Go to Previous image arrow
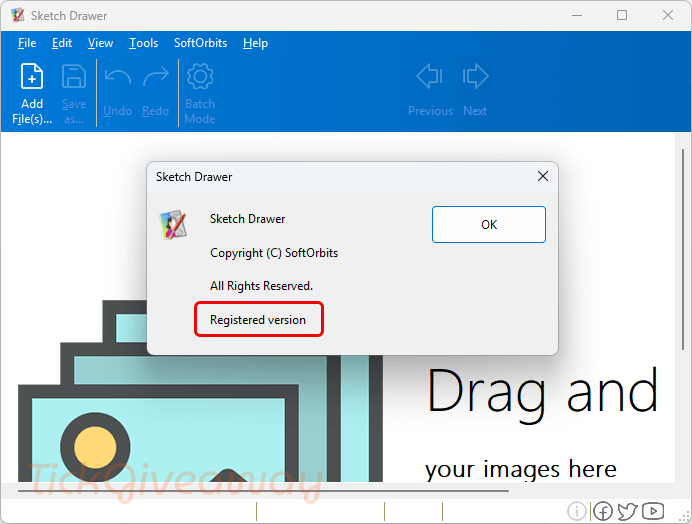 click(429, 76)
